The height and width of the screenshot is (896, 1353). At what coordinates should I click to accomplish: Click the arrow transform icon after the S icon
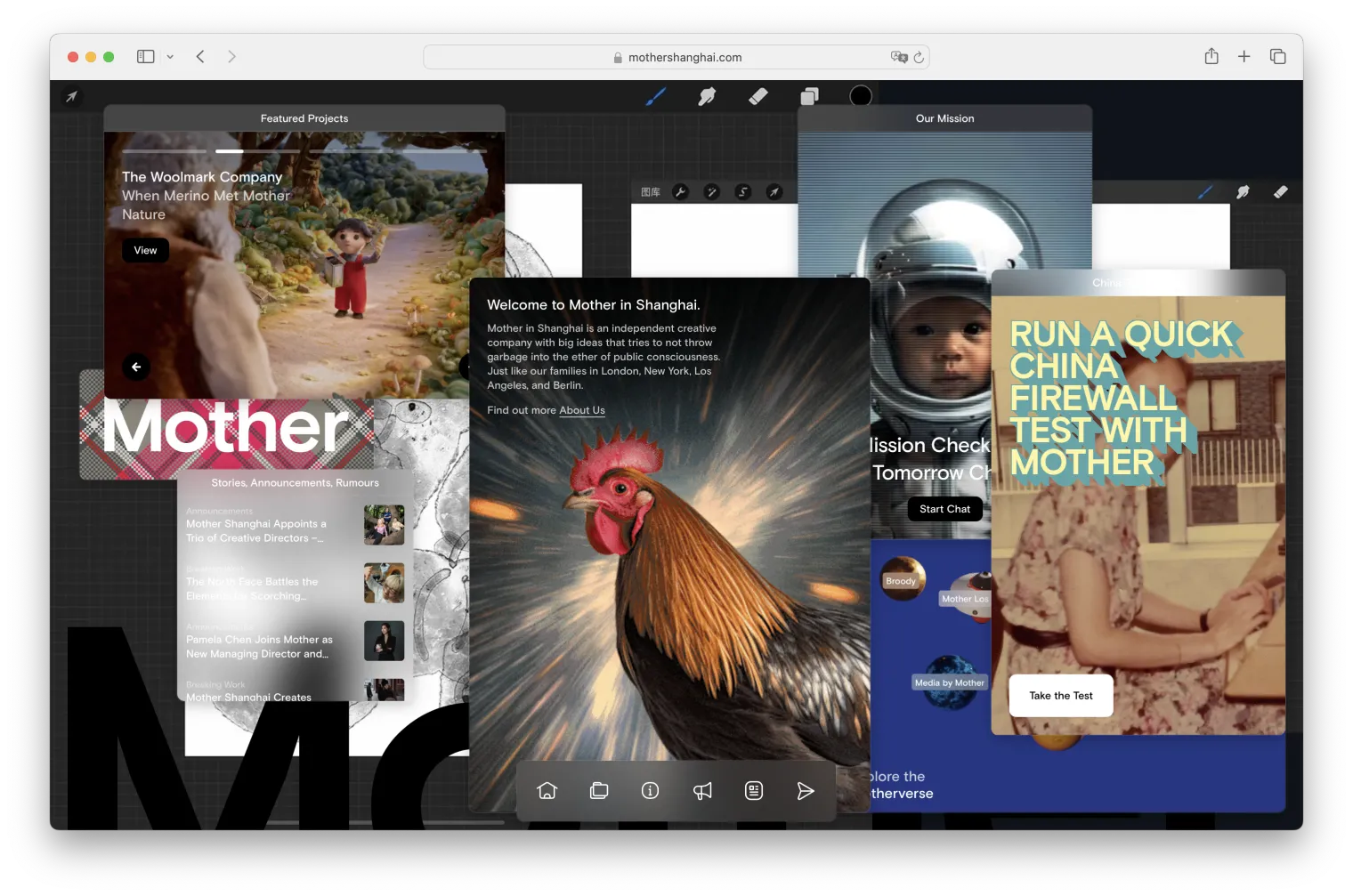coord(774,191)
